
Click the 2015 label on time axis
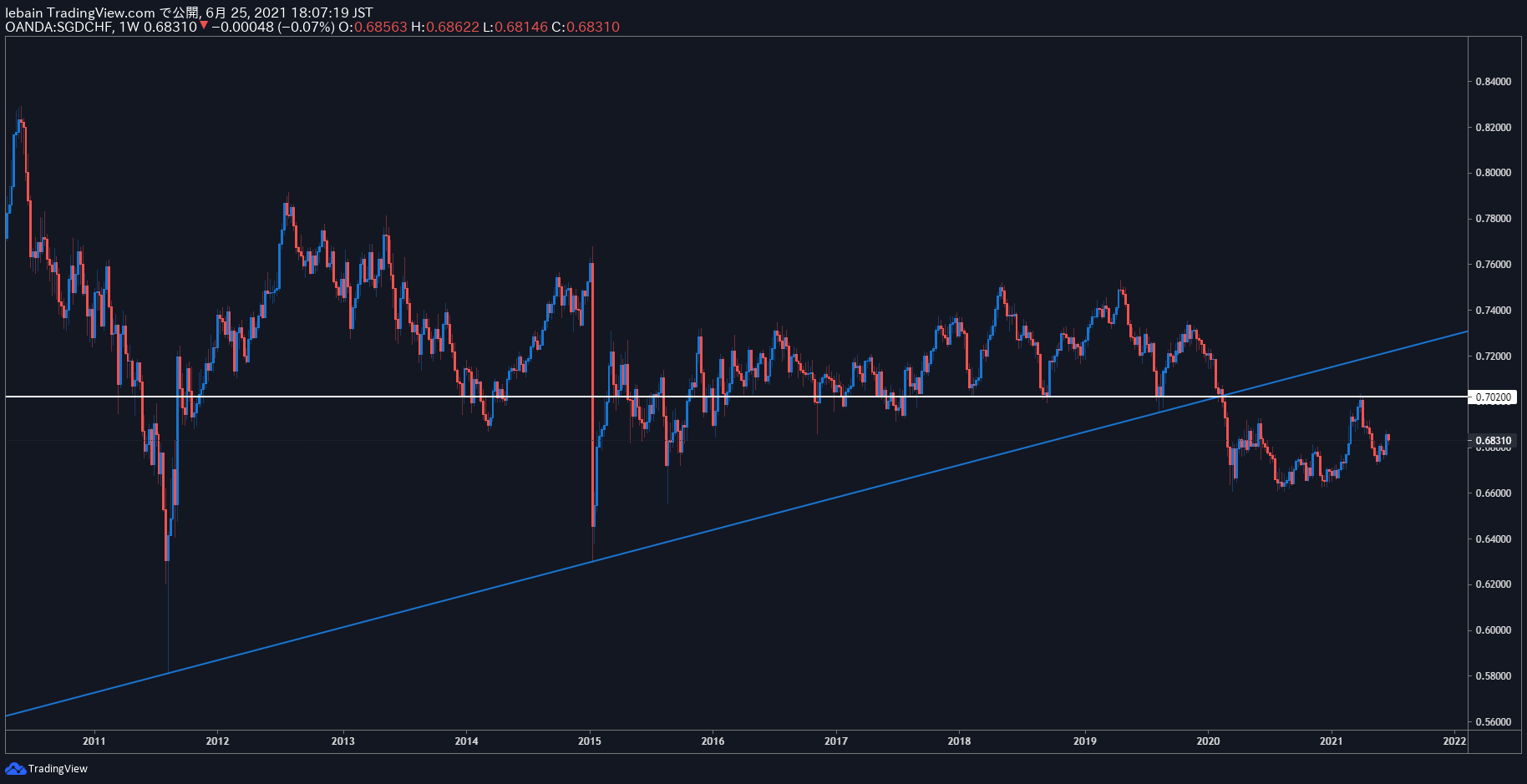[x=590, y=741]
